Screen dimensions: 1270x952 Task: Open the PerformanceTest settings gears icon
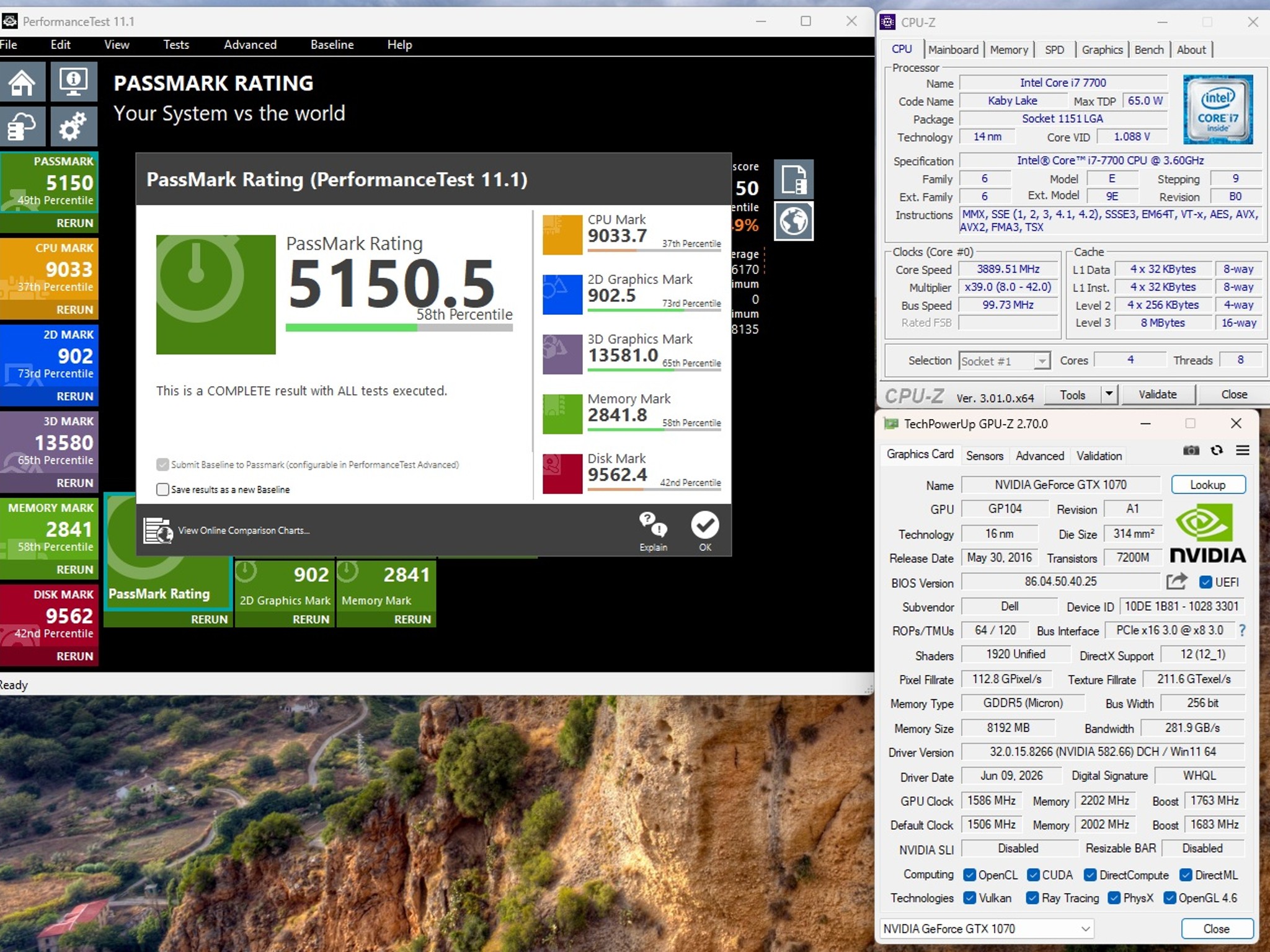tap(74, 127)
